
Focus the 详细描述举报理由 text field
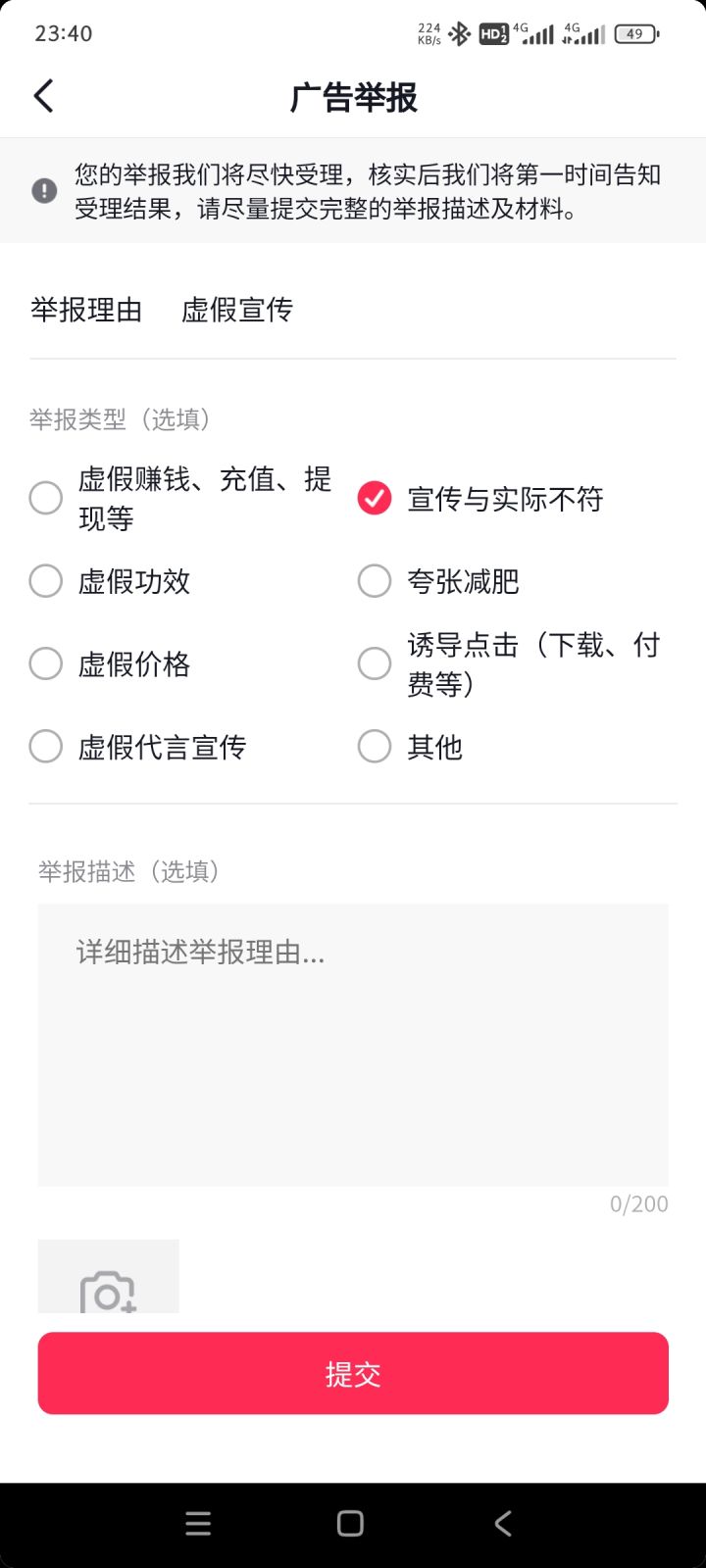[x=353, y=1045]
